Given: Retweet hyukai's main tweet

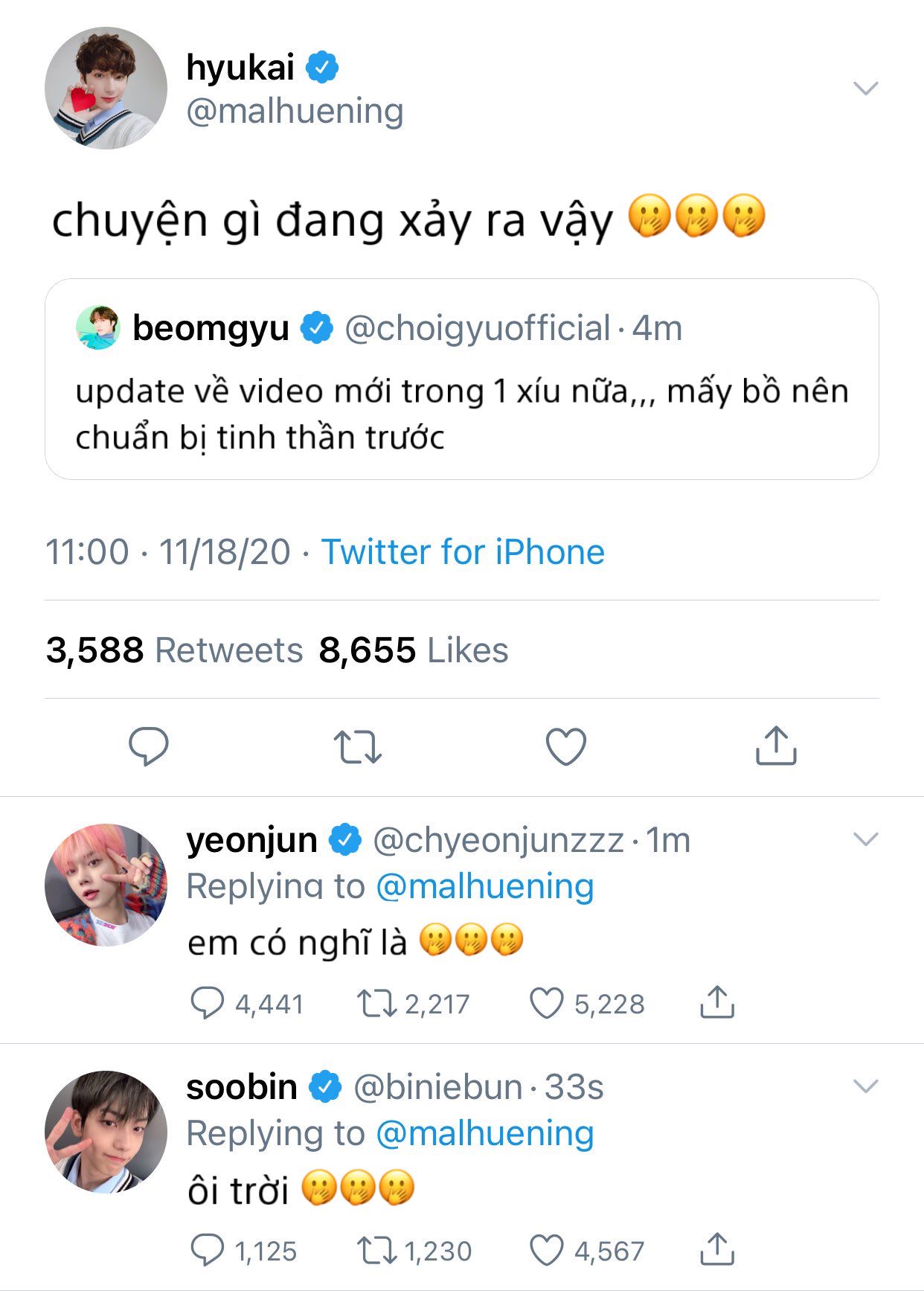Looking at the screenshot, I should [x=357, y=746].
